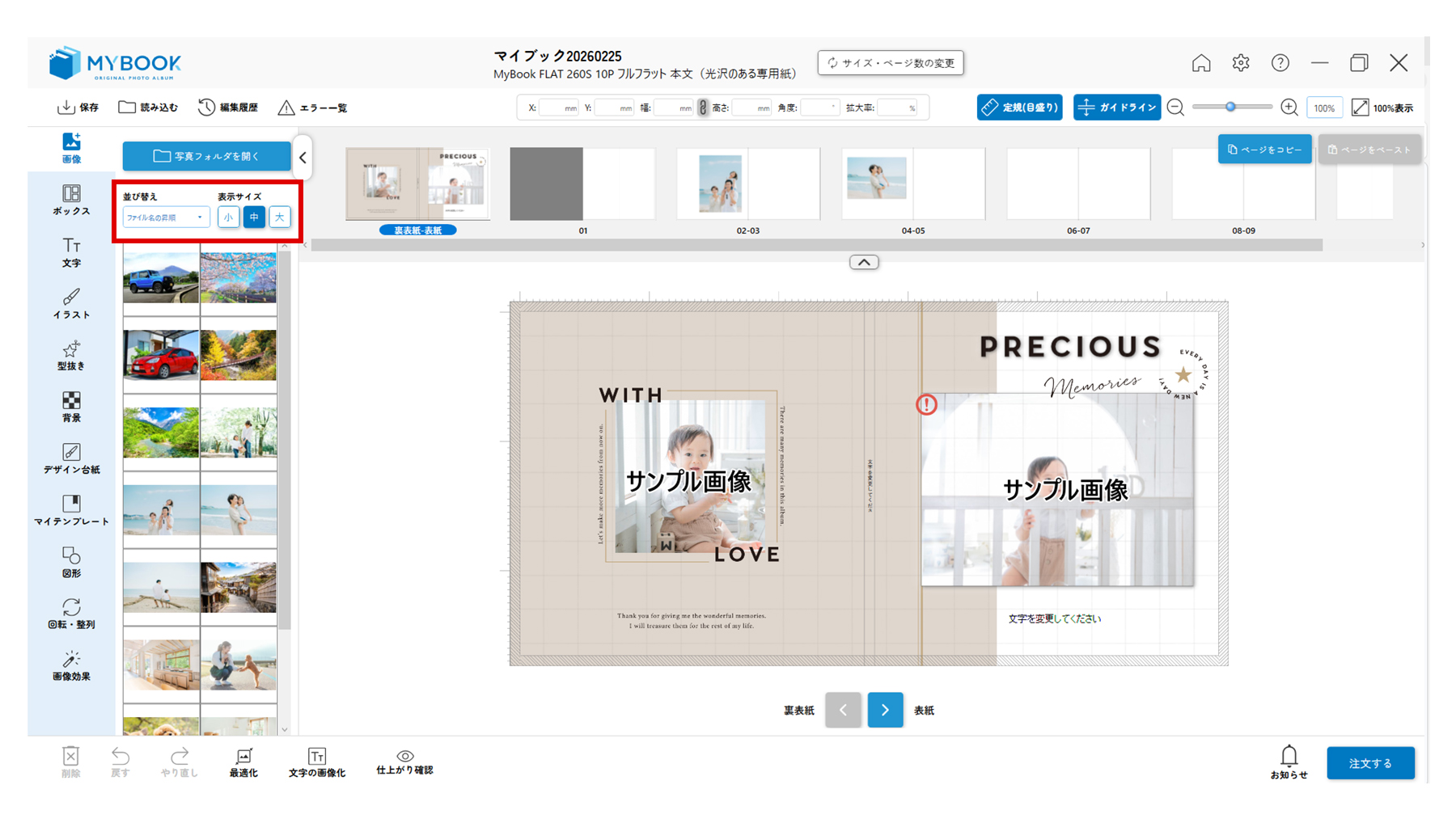Go to the next page arrow
The image size is (1456, 819).
point(885,710)
